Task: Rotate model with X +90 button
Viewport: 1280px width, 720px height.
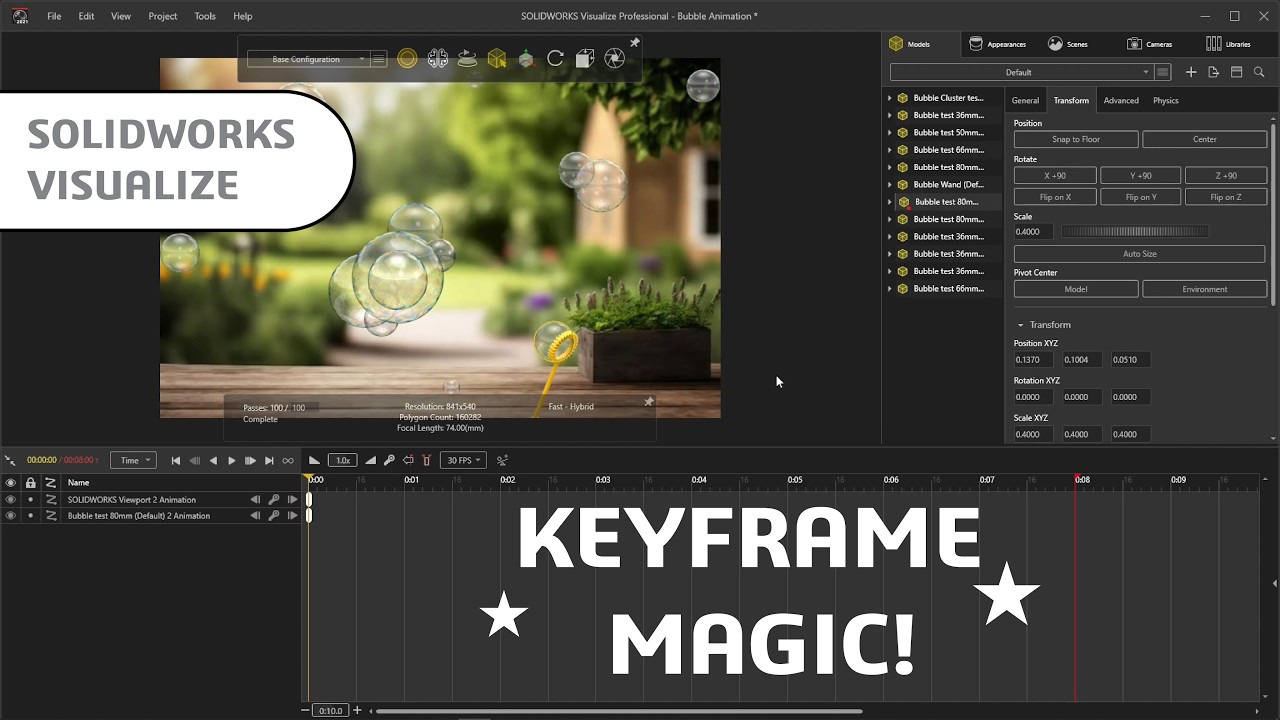Action: 1055,175
